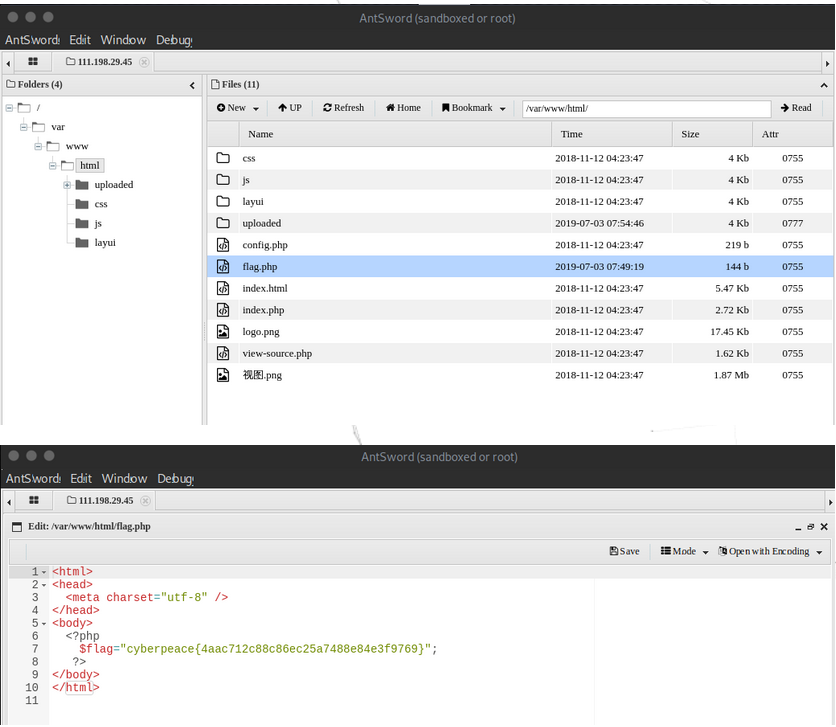Screen dimensions: 836x727
Task: Click the Read button next to path
Action: pos(796,108)
